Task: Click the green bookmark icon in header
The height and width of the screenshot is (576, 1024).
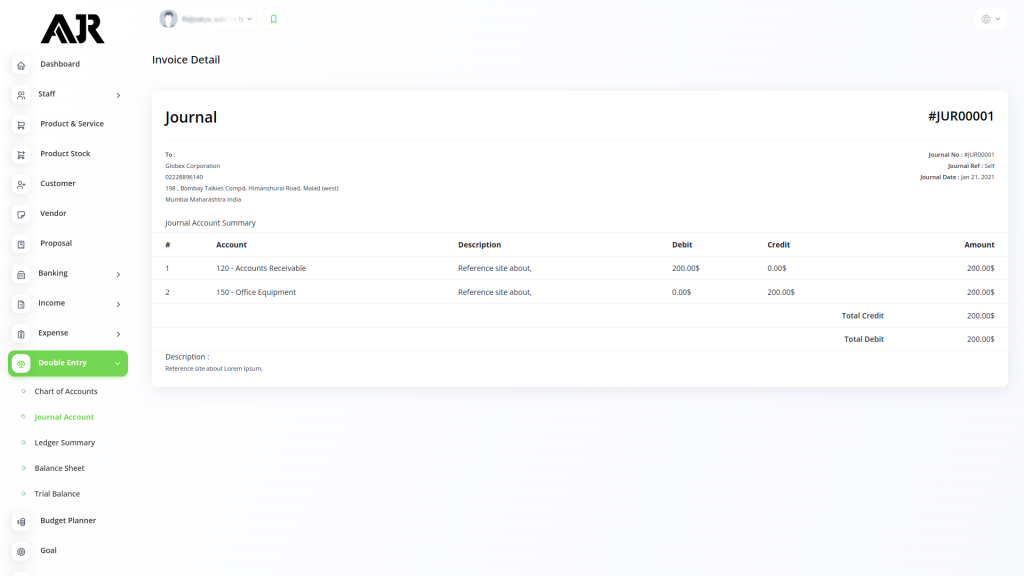Action: tap(273, 19)
